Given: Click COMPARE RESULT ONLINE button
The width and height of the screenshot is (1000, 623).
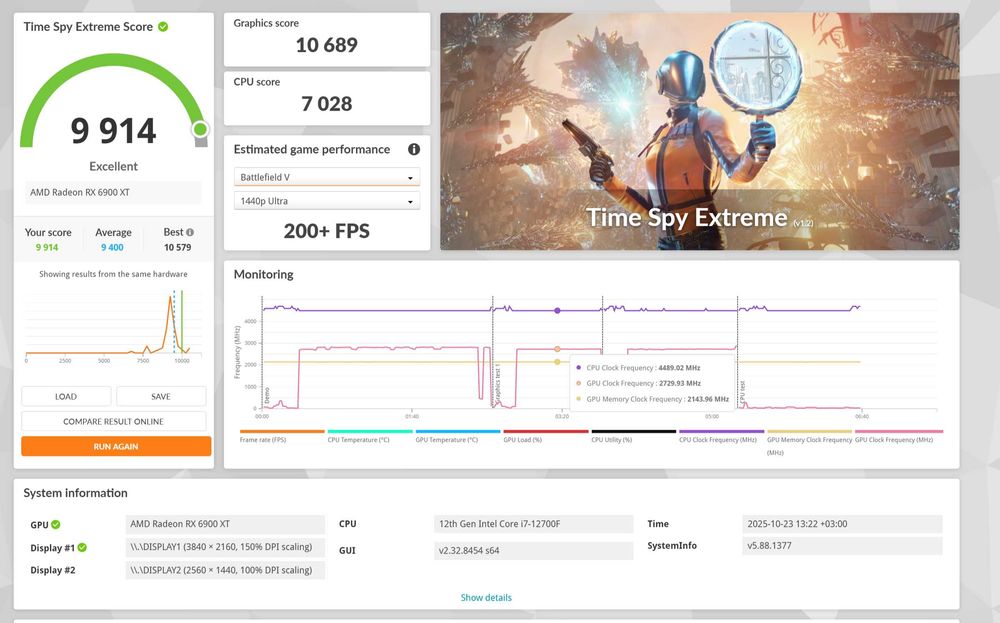Looking at the screenshot, I should pyautogui.click(x=114, y=421).
